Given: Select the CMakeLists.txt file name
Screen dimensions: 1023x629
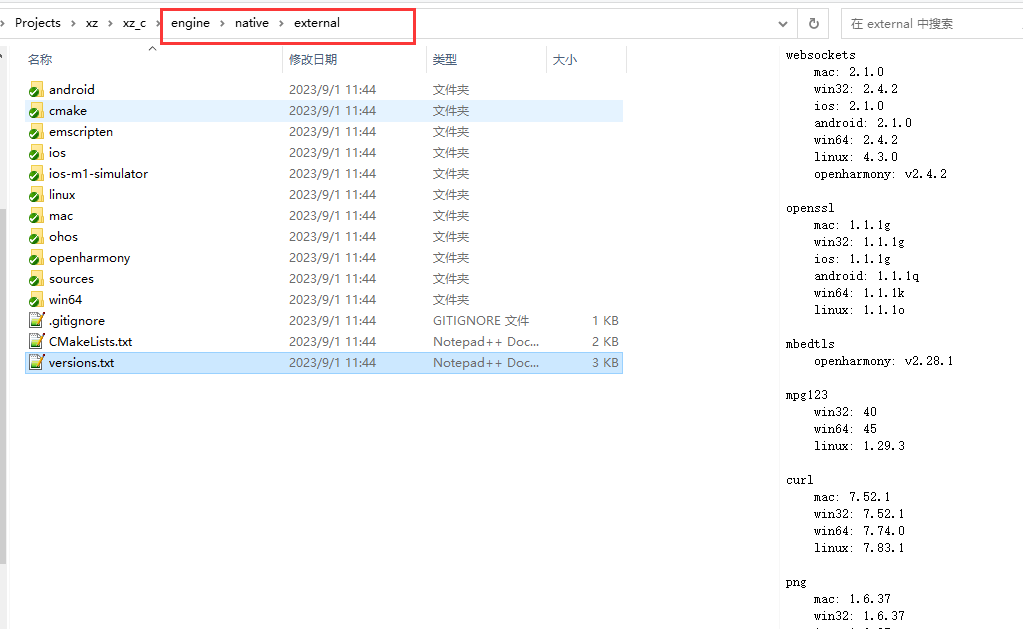Looking at the screenshot, I should [x=91, y=342].
